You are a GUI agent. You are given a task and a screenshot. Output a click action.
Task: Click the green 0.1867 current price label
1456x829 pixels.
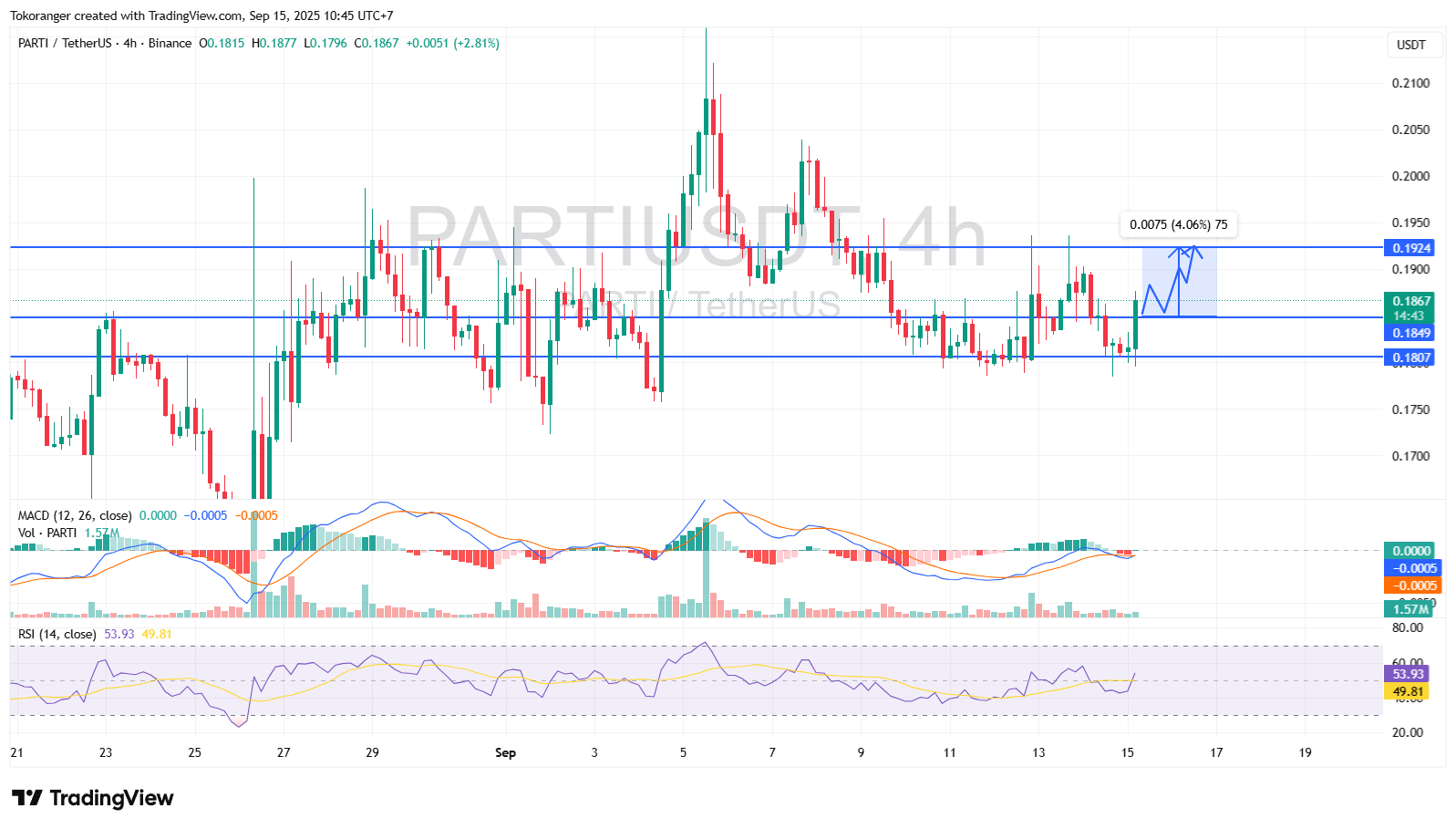coord(1410,301)
